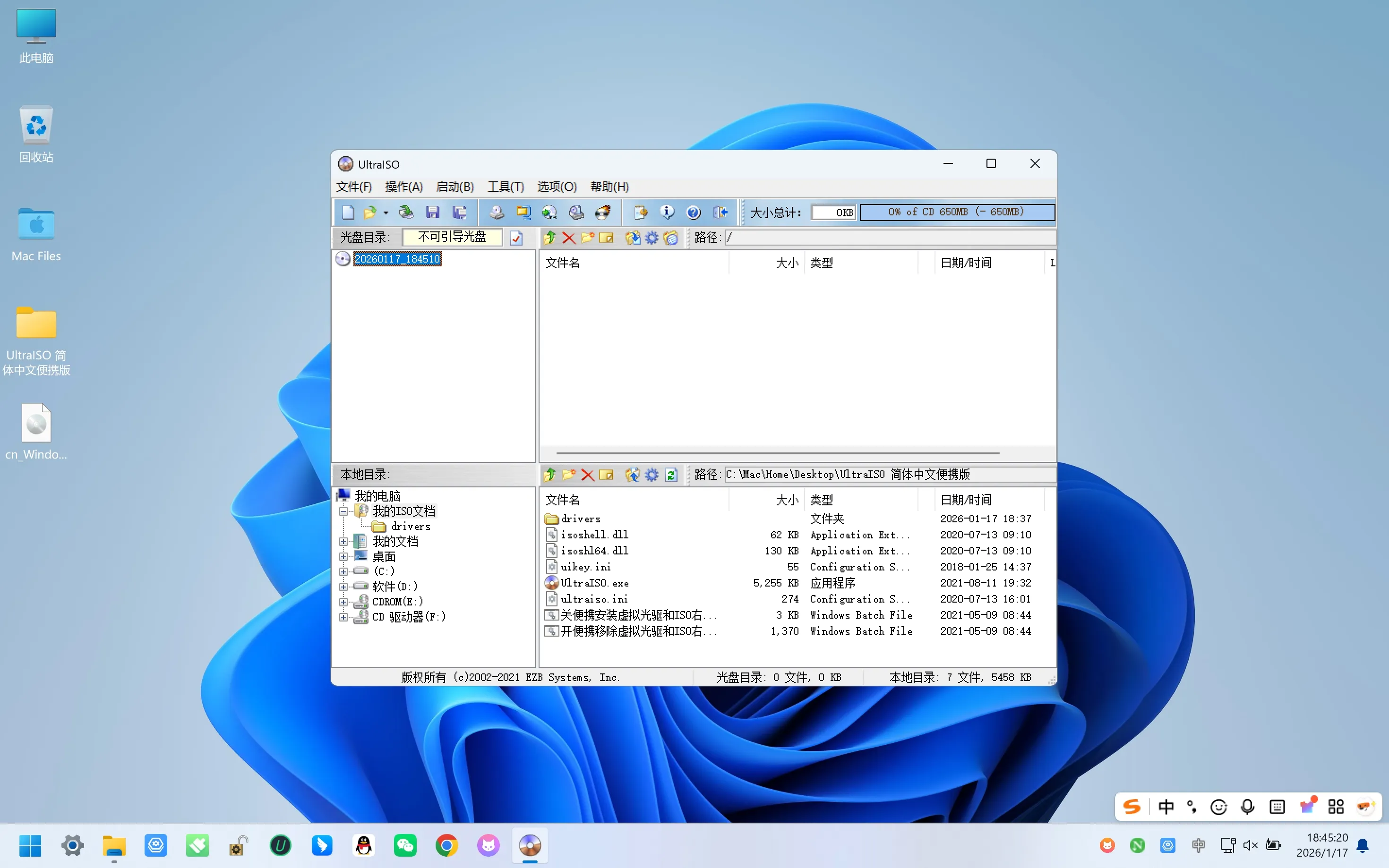Click the new folder icon in disc pane toolbar
The height and width of the screenshot is (868, 1389).
(587, 238)
